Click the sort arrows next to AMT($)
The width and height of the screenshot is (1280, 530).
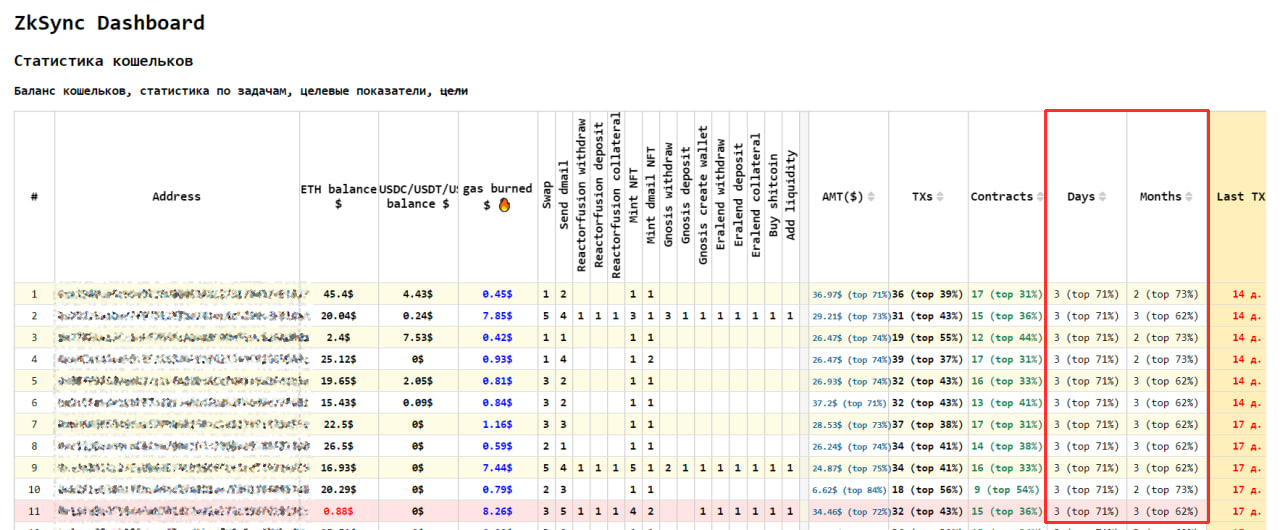871,197
